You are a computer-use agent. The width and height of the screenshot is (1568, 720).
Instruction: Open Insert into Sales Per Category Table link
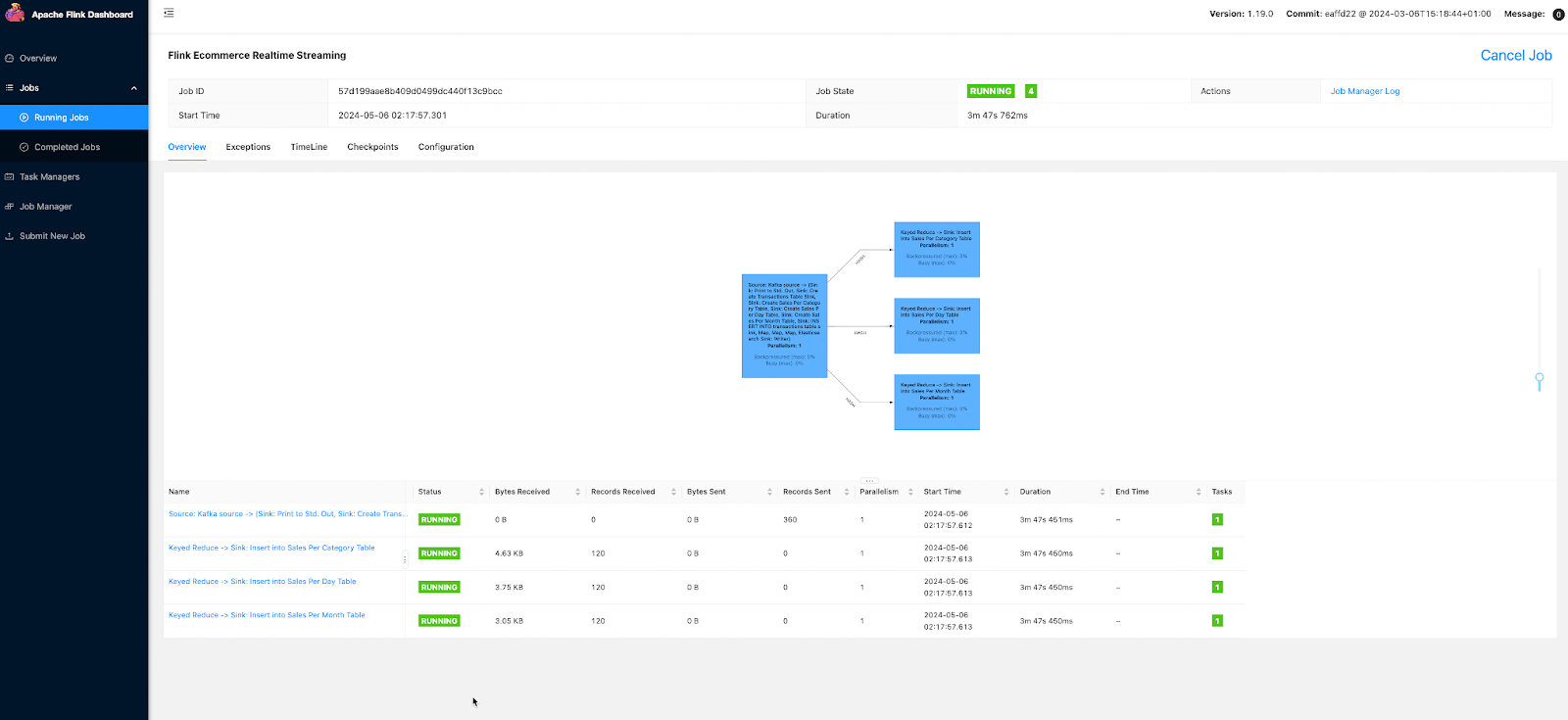271,548
